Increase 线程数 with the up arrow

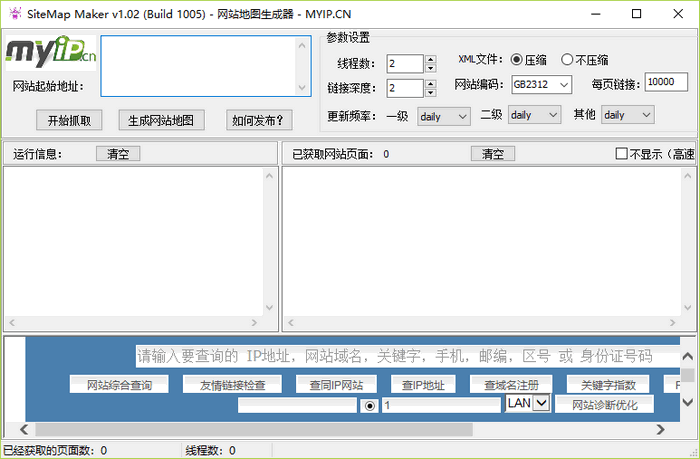click(430, 59)
